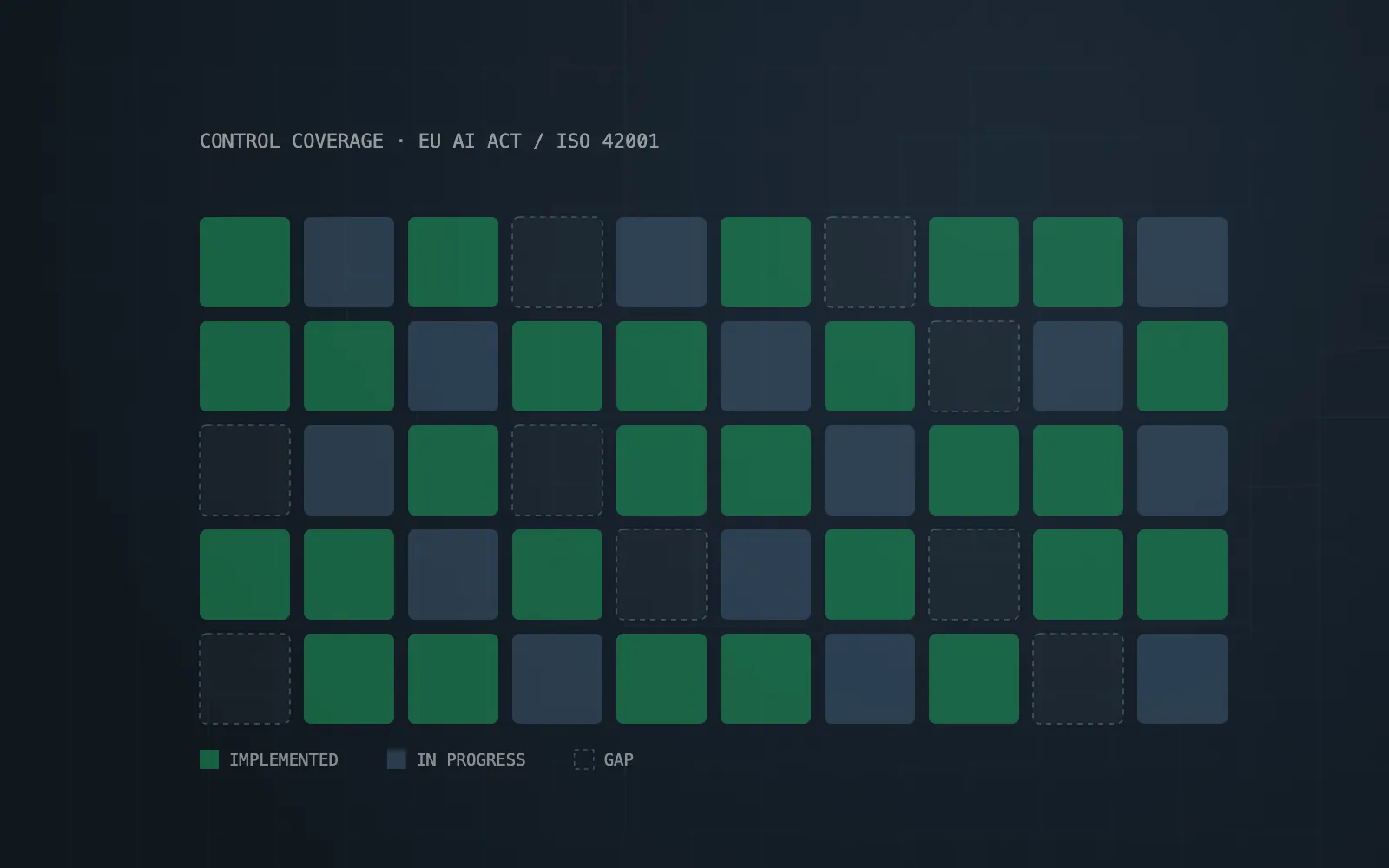
Task: Click the last gap tile in the fourth row
Action: 974,575
